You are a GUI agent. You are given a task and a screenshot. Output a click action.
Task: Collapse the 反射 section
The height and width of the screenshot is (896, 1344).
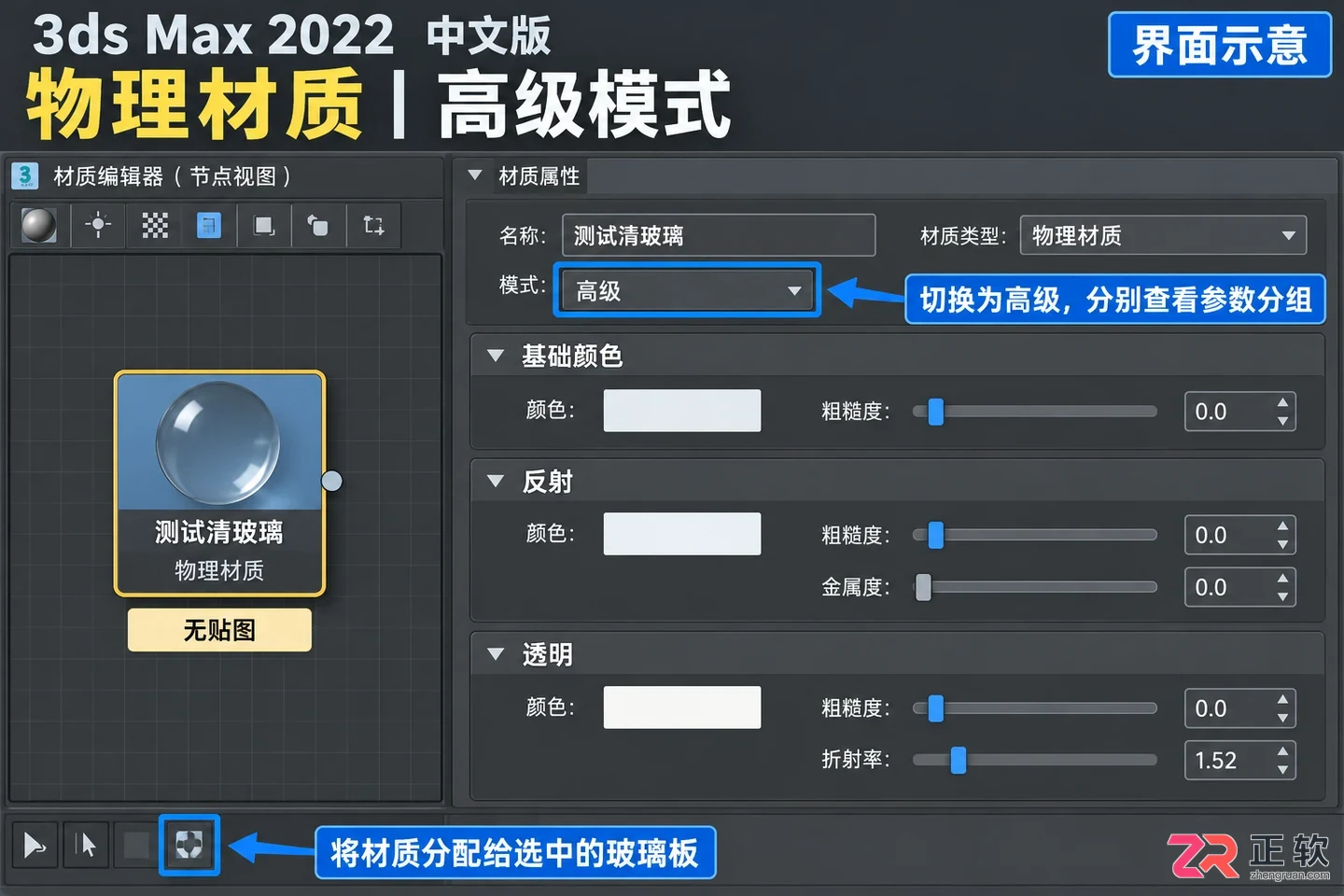pyautogui.click(x=496, y=482)
